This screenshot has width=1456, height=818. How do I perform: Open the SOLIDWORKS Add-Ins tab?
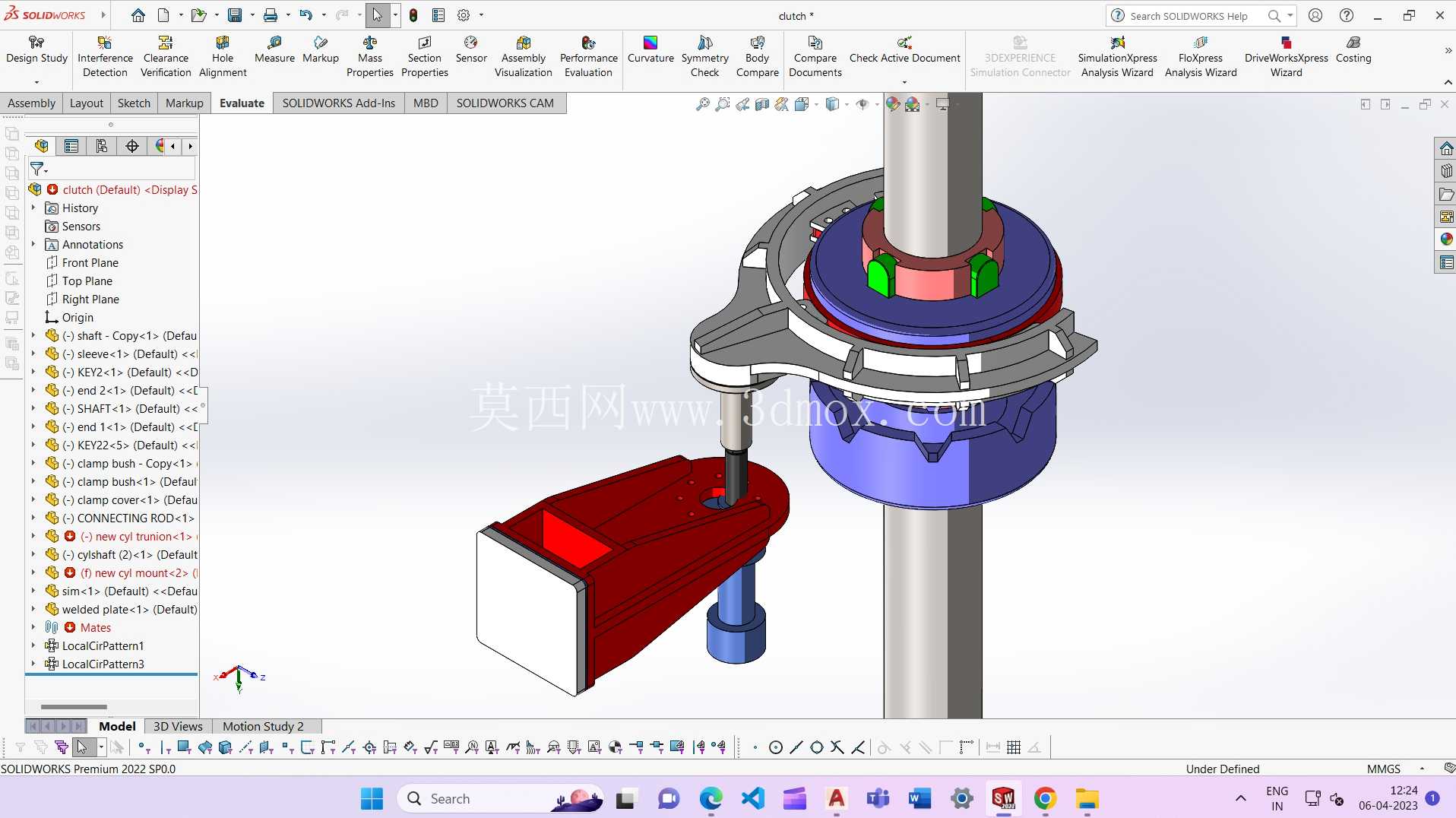pos(339,103)
